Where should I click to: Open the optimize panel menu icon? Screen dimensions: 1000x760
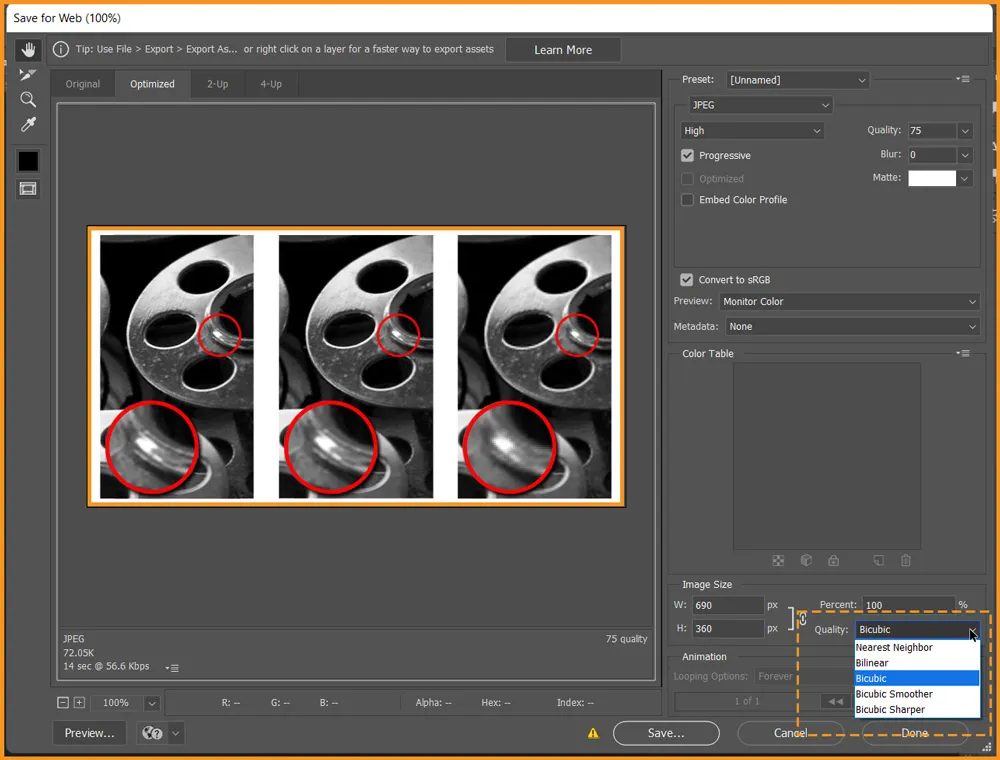pyautogui.click(x=962, y=79)
